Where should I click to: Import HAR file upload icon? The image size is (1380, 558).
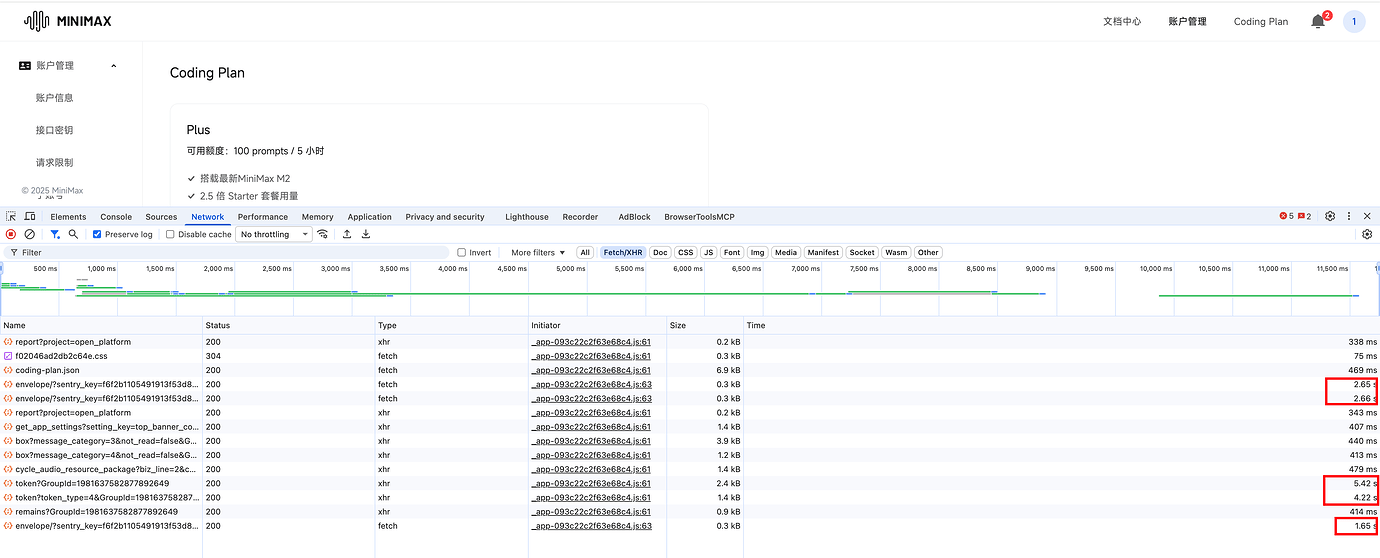coord(347,234)
